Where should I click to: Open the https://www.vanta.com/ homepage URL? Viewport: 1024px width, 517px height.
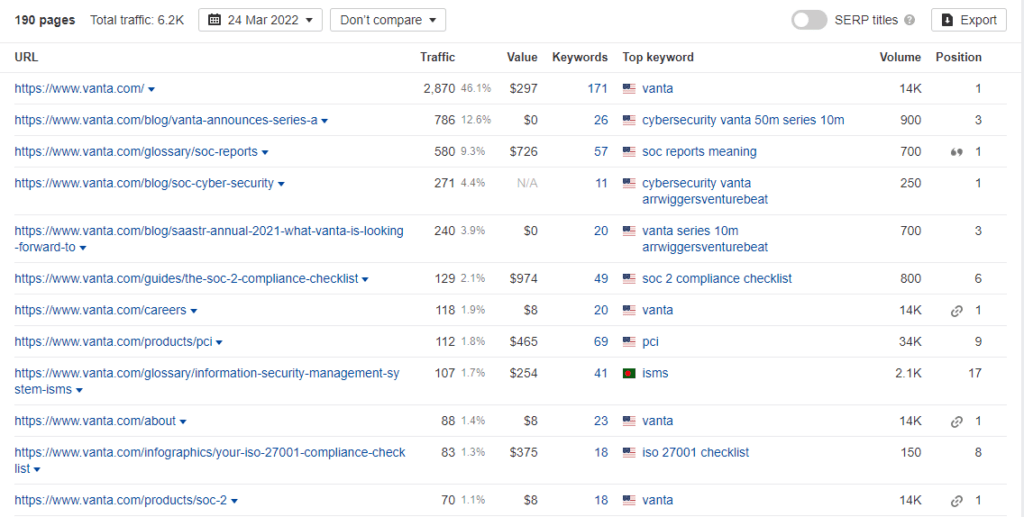79,88
